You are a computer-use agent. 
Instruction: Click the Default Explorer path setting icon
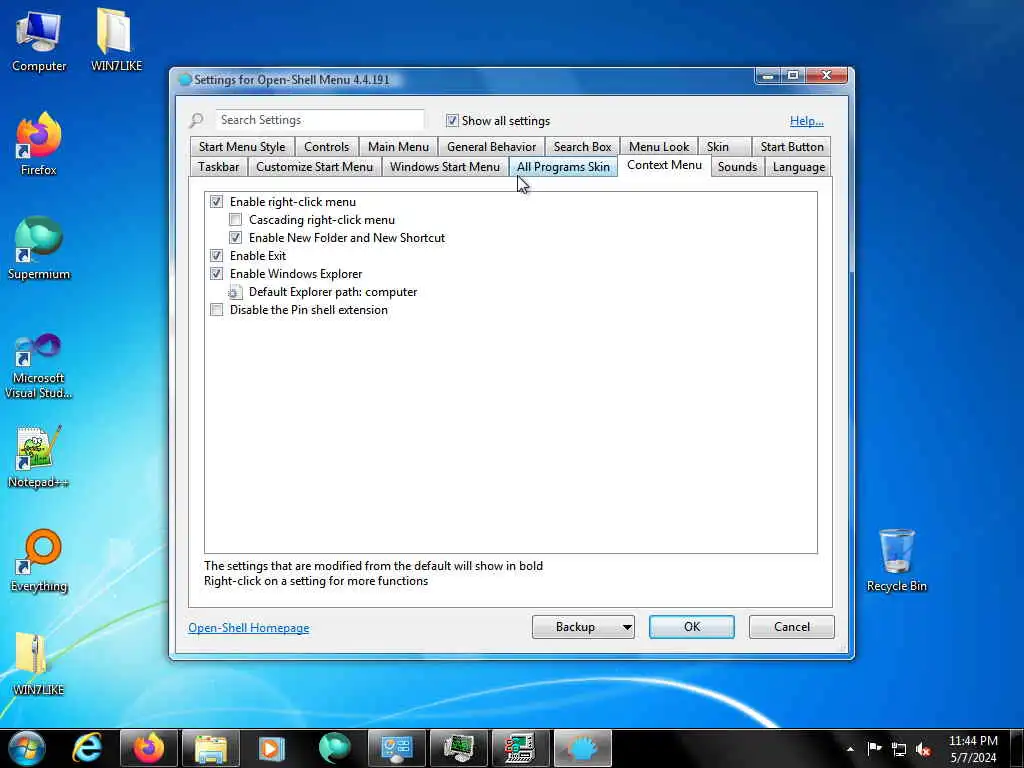pos(235,293)
